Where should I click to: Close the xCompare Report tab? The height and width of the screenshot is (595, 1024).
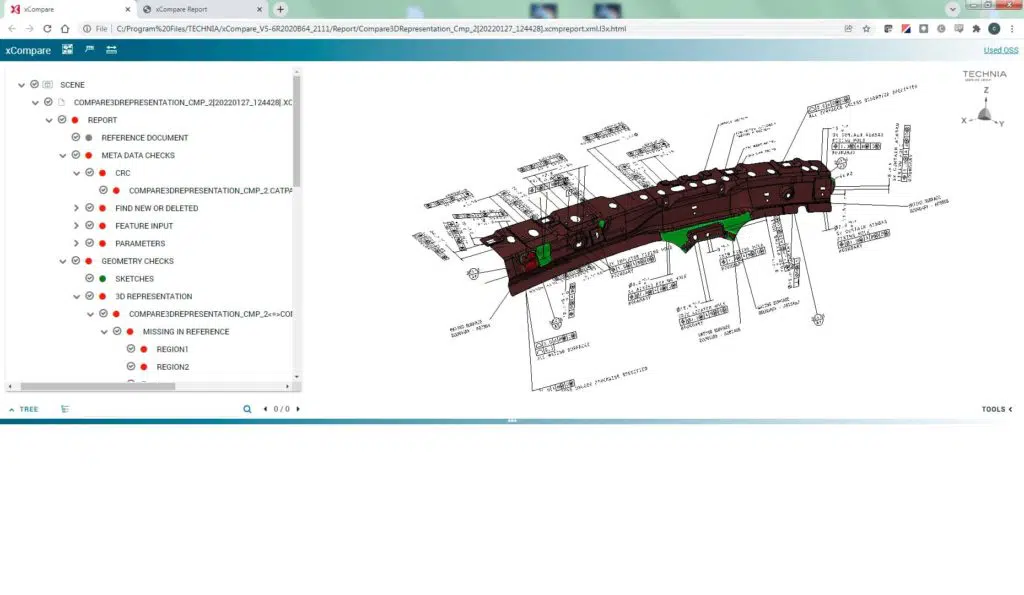259,9
